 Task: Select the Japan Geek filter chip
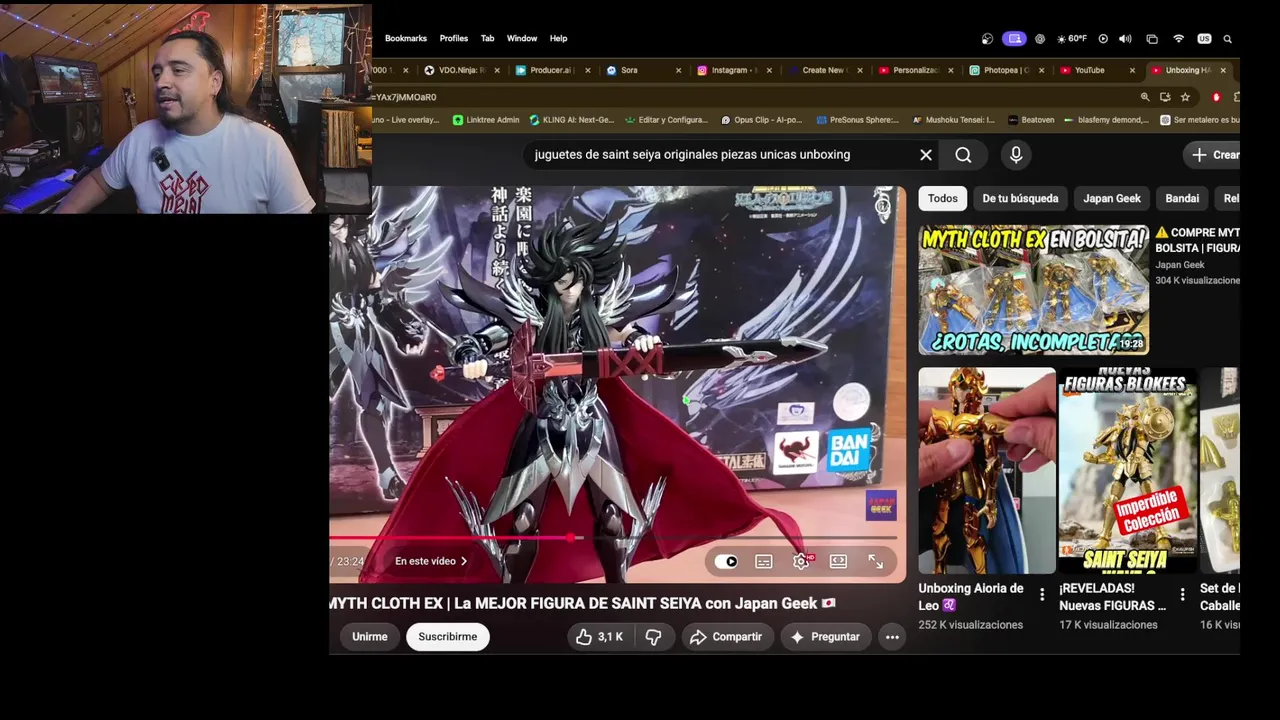(1112, 198)
